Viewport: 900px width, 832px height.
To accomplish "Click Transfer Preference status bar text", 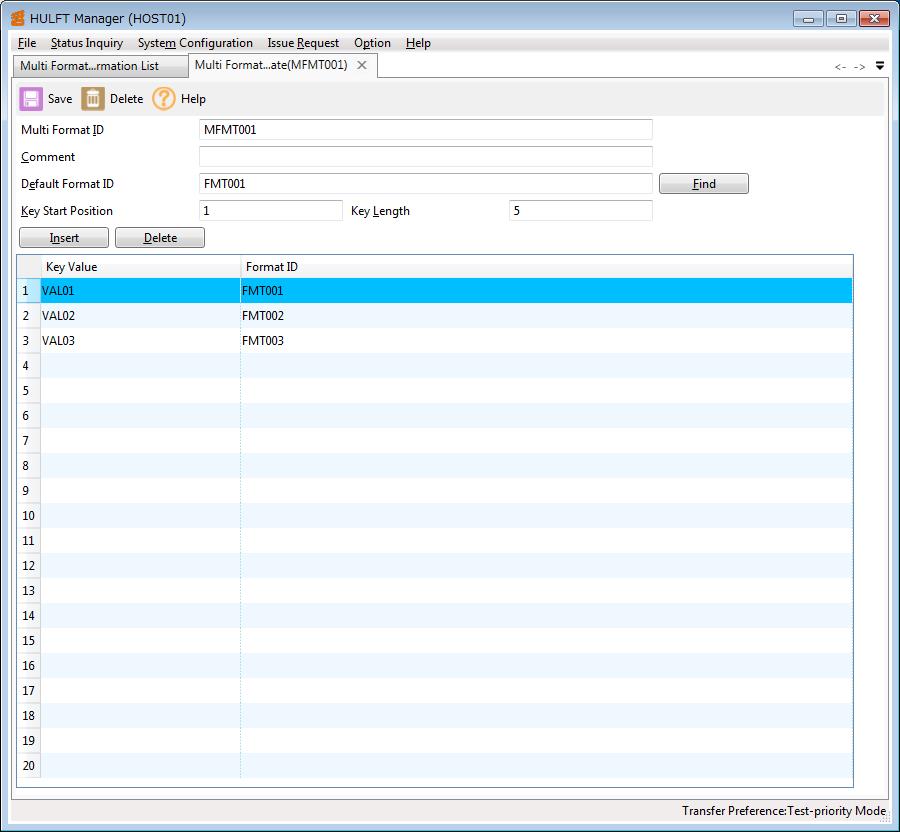I will tap(783, 811).
